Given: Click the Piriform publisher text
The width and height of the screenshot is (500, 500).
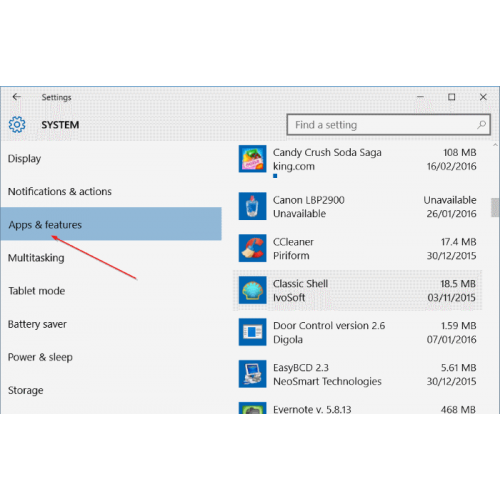Looking at the screenshot, I should tap(291, 256).
